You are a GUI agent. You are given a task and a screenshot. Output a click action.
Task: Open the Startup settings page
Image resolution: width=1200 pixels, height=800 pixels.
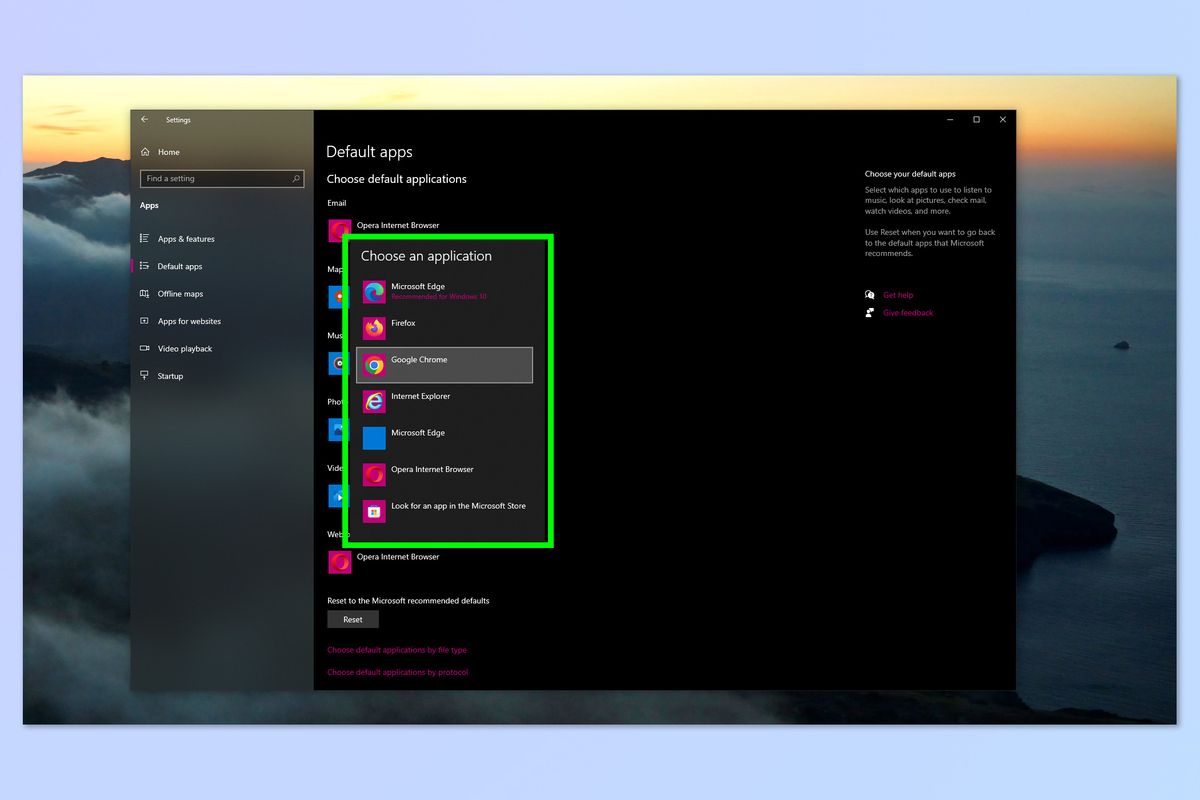[171, 376]
